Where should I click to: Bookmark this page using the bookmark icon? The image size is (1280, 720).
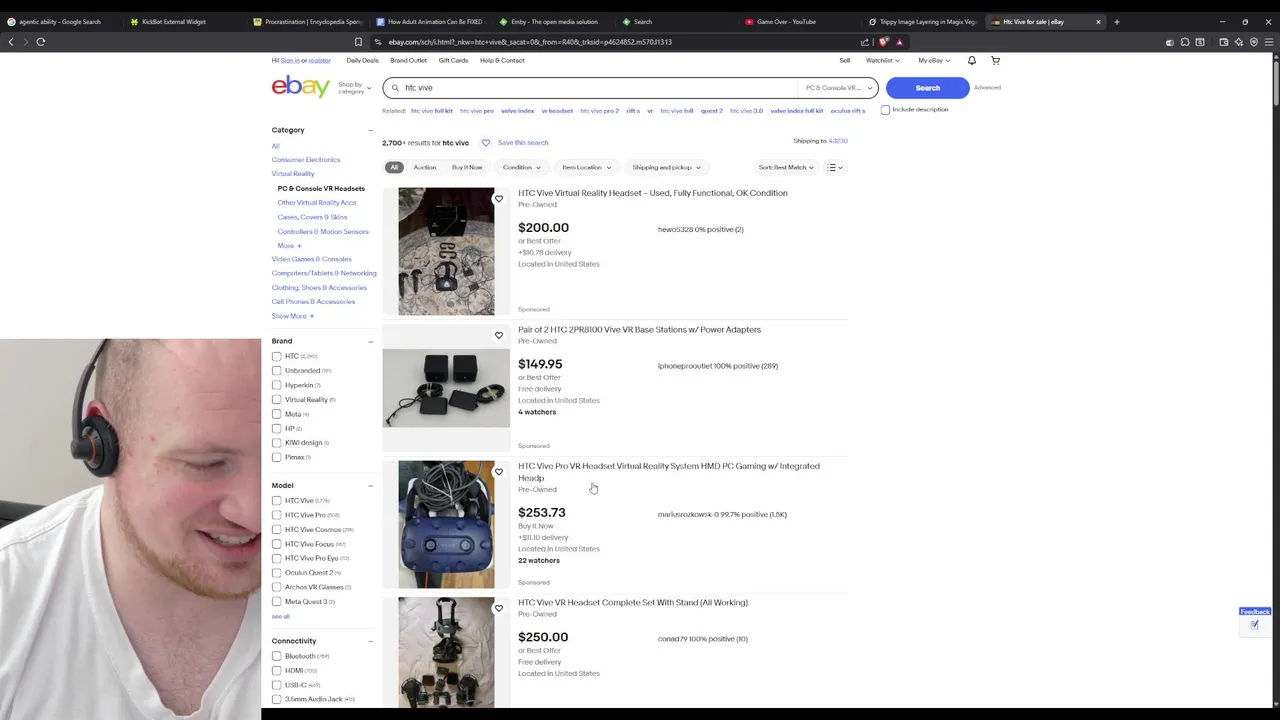[358, 42]
